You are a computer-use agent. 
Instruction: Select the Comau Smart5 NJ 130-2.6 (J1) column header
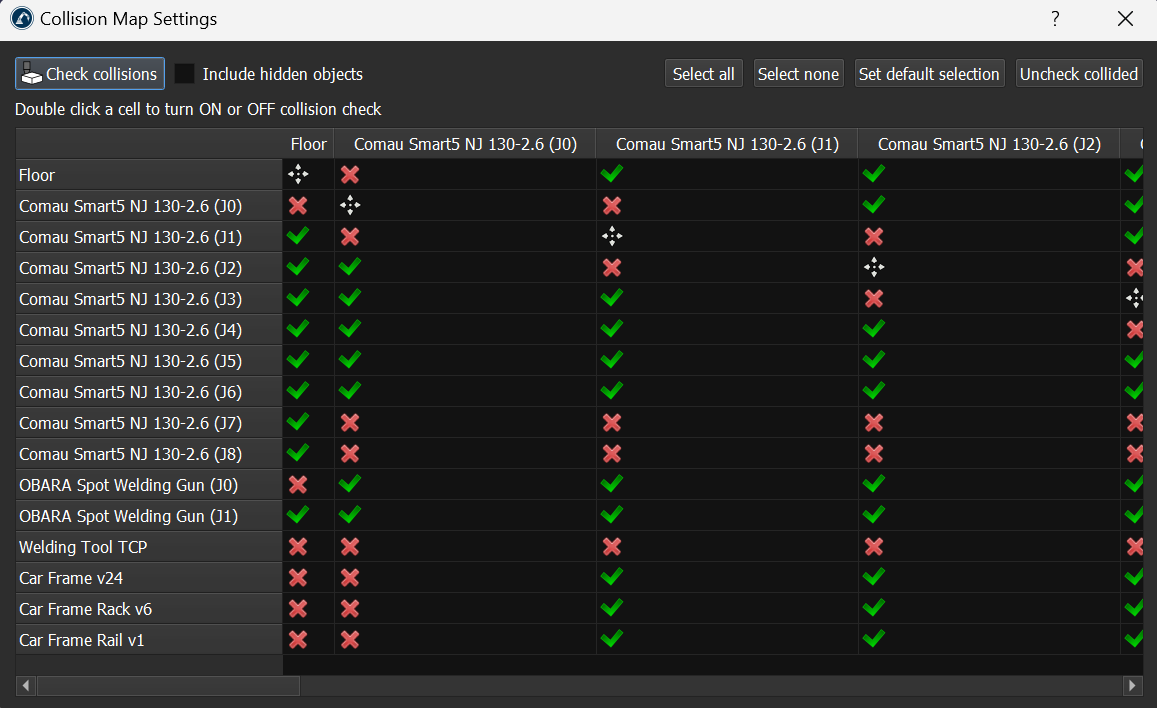(x=727, y=145)
